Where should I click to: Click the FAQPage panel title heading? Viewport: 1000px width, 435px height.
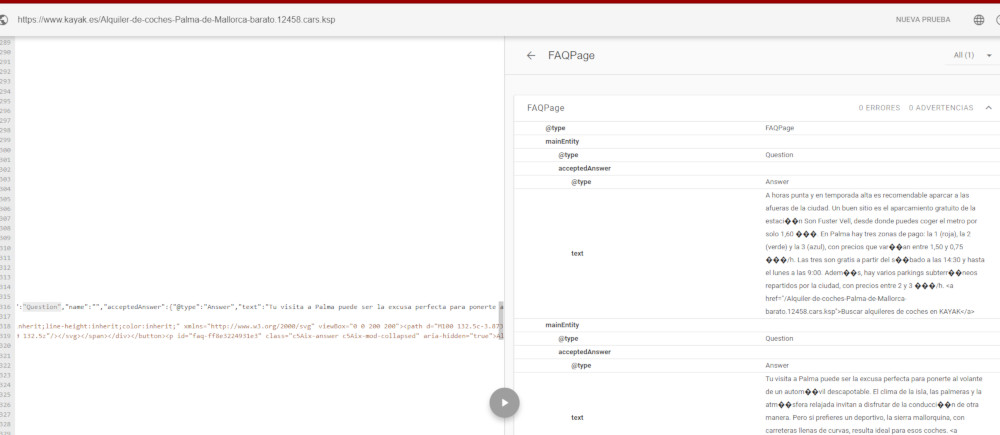[571, 56]
